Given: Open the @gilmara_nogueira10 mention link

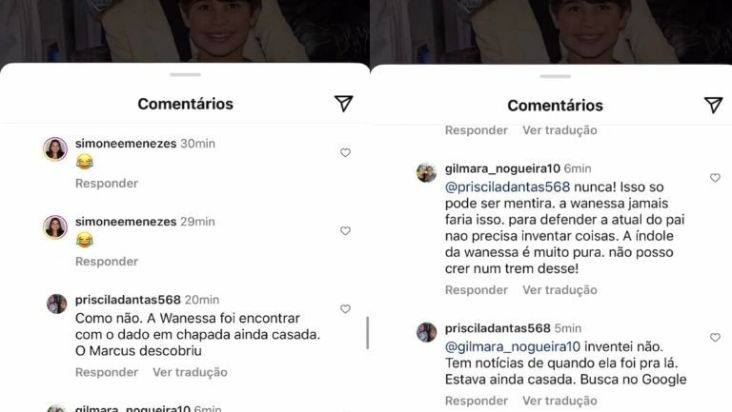Looking at the screenshot, I should pos(513,347).
